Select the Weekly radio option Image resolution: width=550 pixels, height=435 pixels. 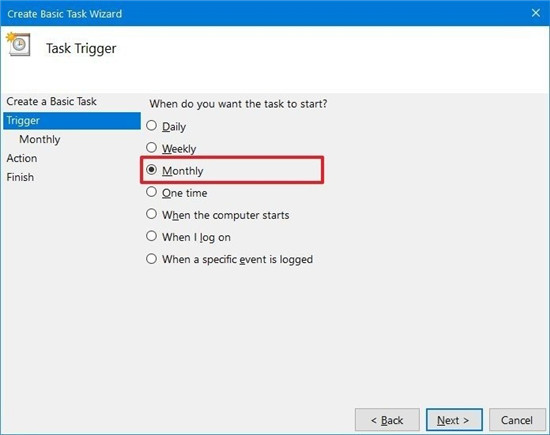[x=151, y=147]
